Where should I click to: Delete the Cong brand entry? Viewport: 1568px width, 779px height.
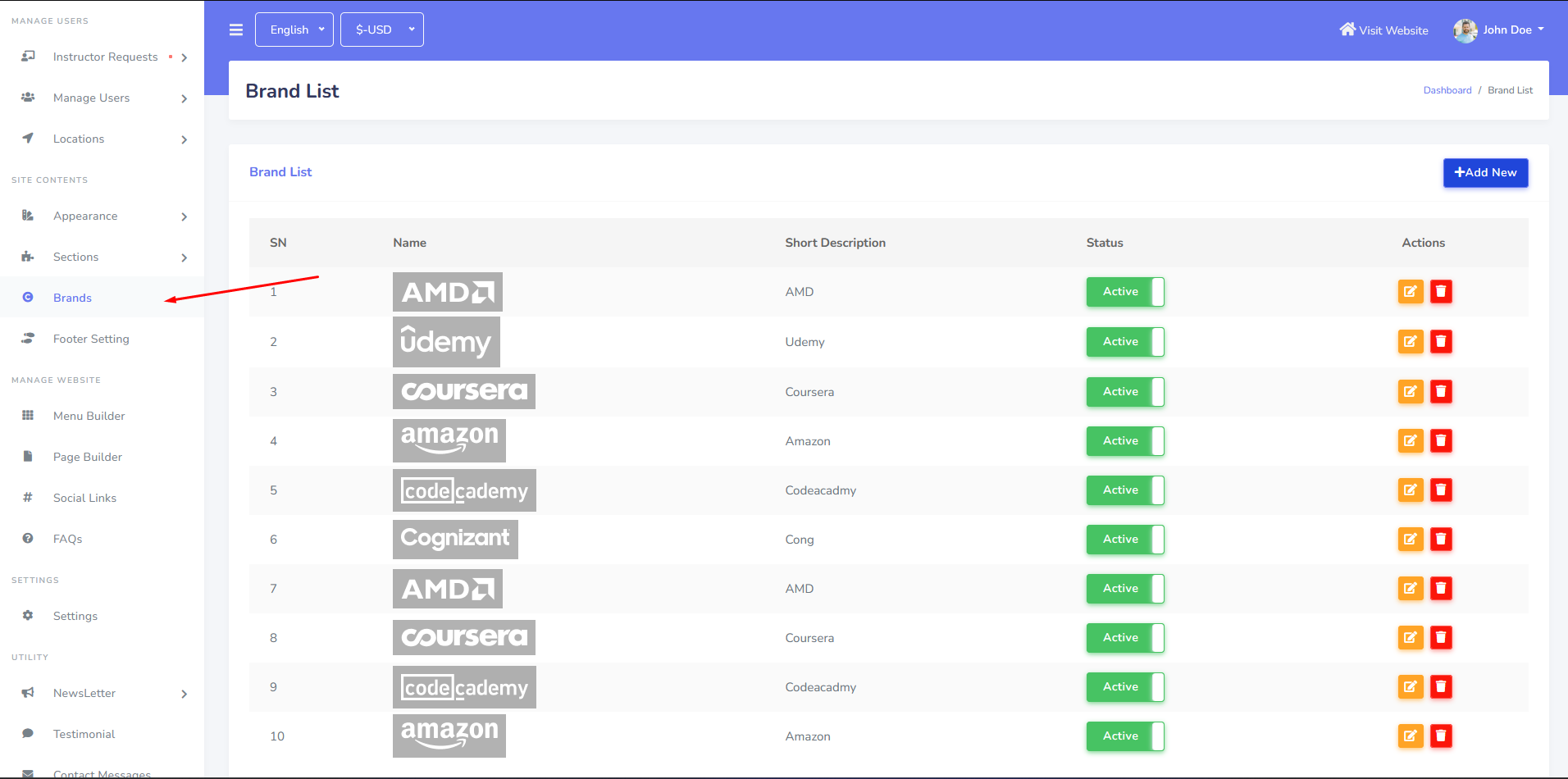click(x=1441, y=540)
